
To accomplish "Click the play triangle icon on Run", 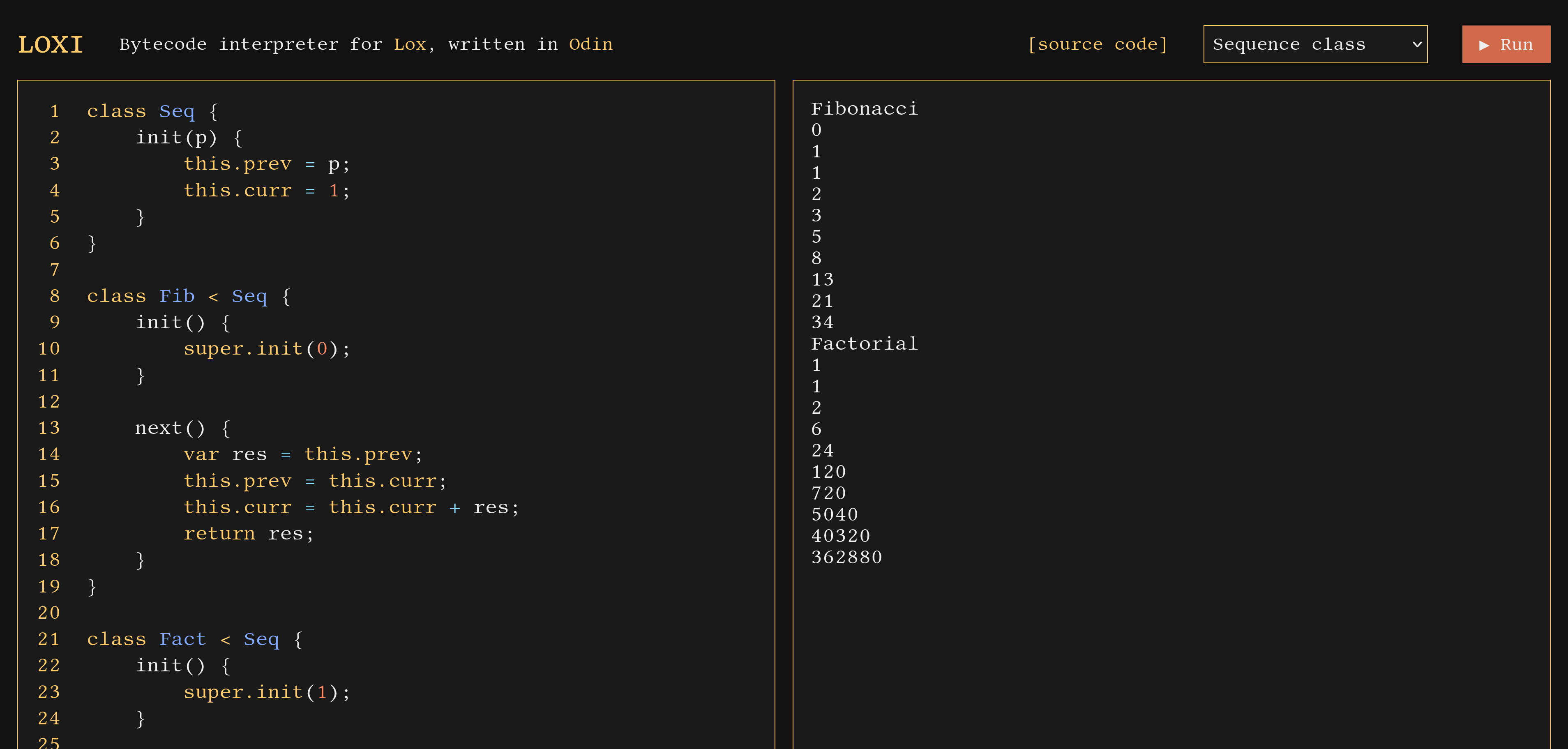I will click(1484, 46).
